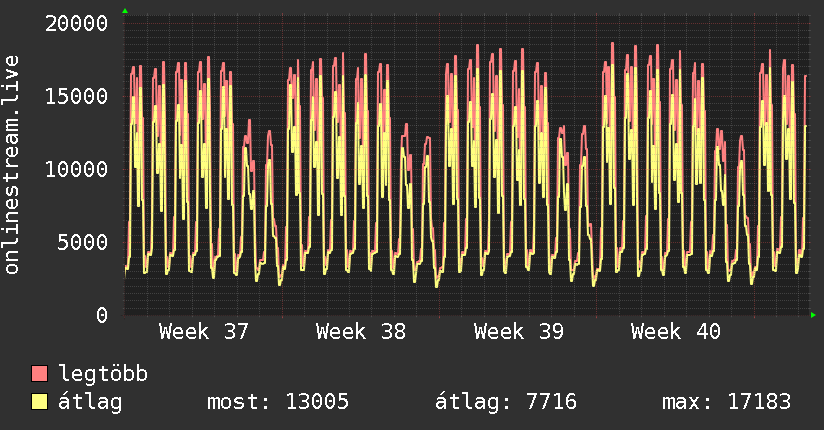Screen dimensions: 824x430
Task: Click the red legtöbb legend swatch
Action: tap(39, 374)
